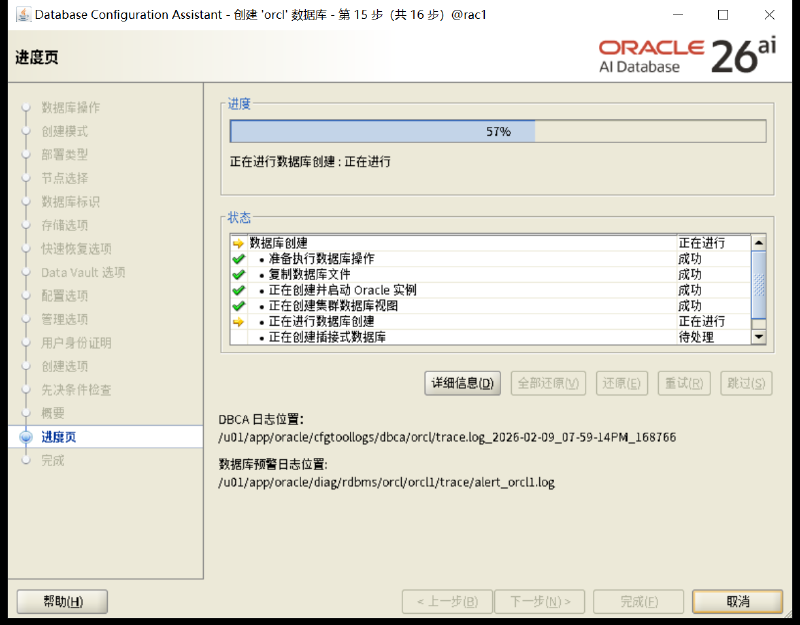
Task: Select the 完成 step in sidebar
Action: pyautogui.click(x=53, y=461)
